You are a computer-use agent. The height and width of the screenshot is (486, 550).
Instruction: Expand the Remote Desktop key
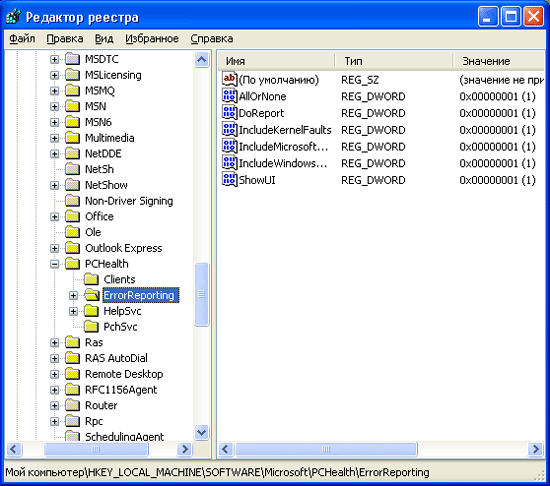coord(54,374)
